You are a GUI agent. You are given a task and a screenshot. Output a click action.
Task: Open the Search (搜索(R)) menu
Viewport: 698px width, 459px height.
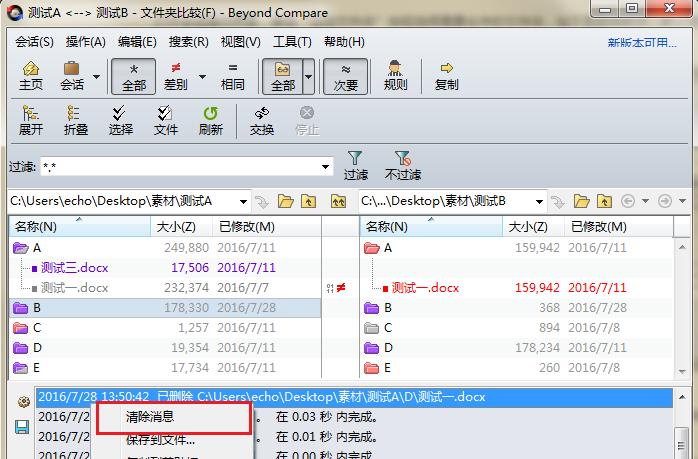[x=189, y=42]
